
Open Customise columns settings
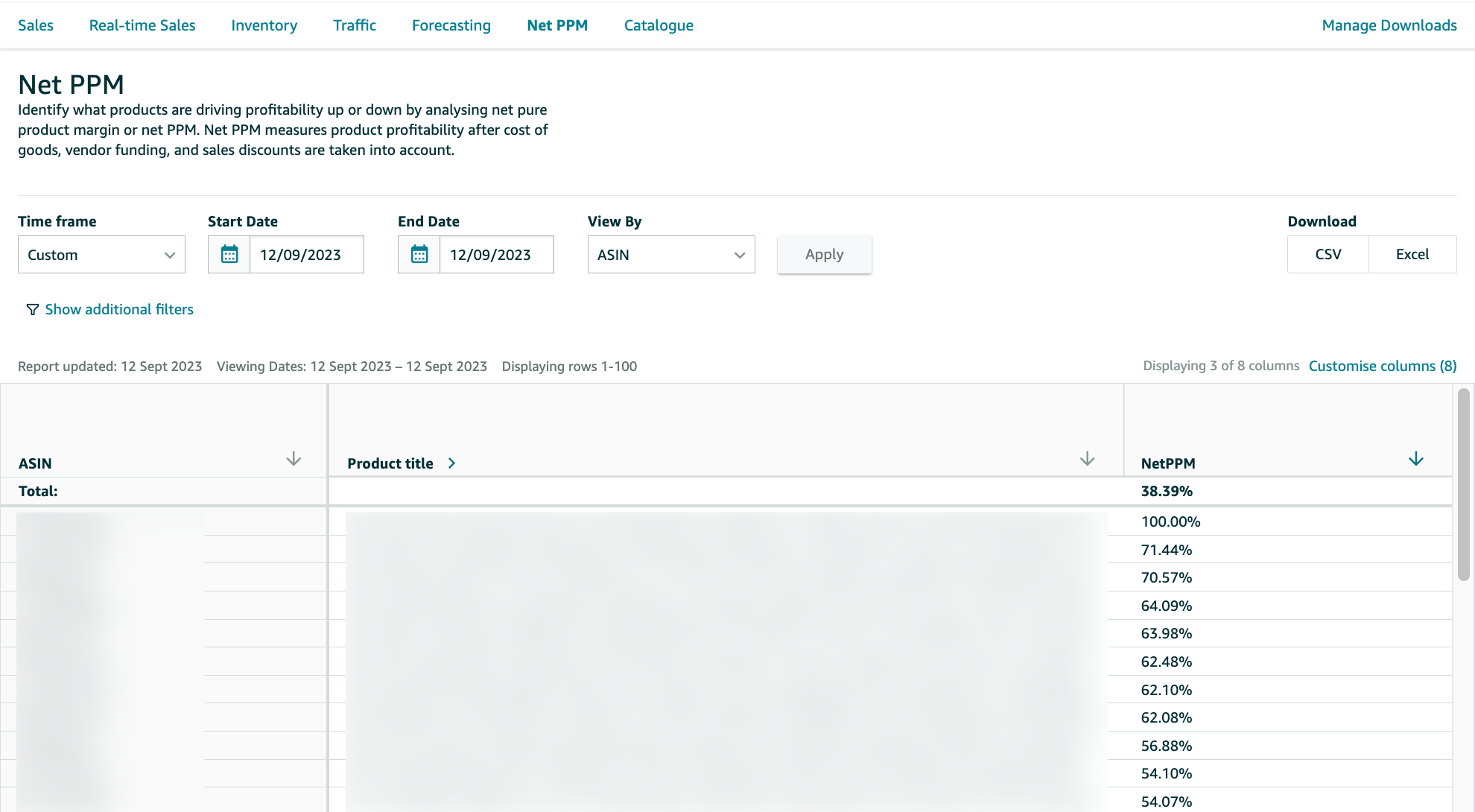[x=1382, y=366]
